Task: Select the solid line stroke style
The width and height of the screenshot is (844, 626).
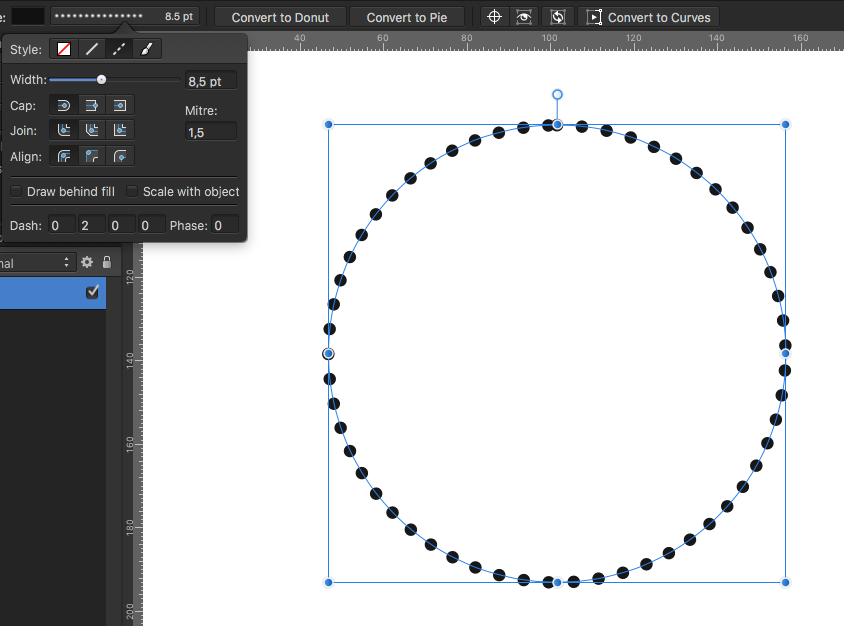Action: [x=92, y=49]
